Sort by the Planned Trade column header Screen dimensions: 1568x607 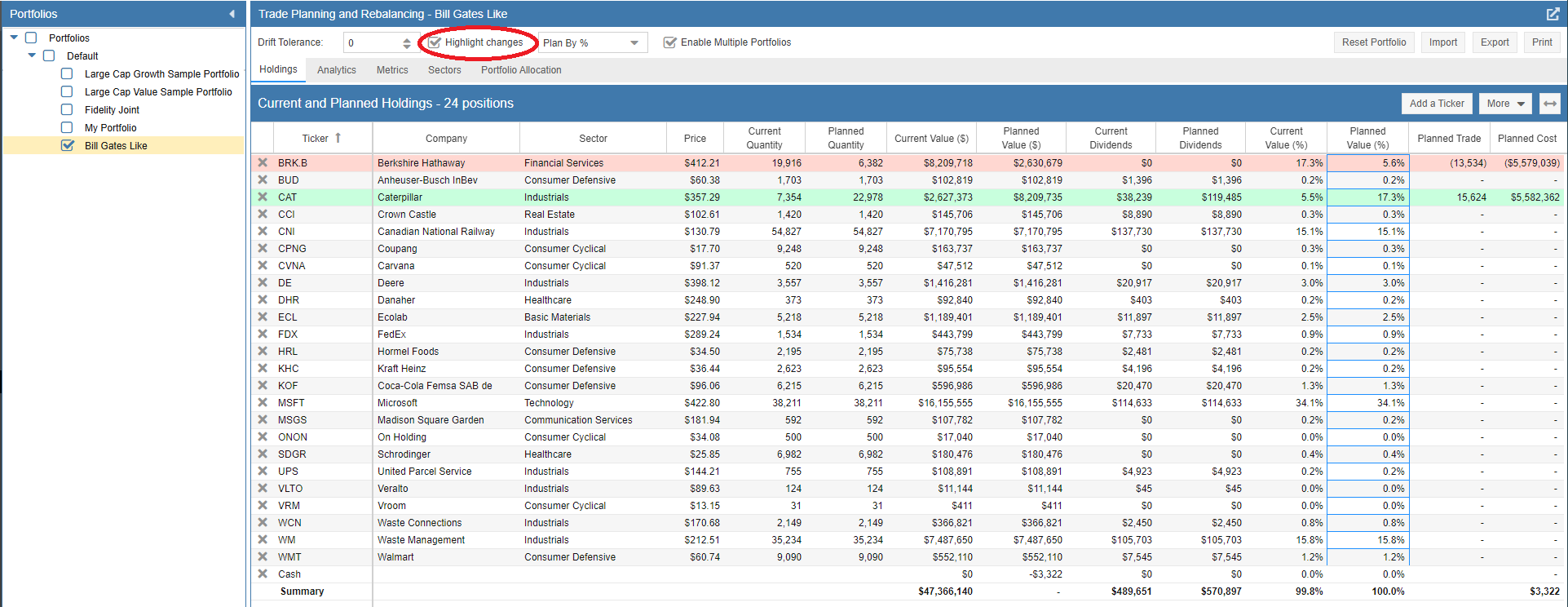[1449, 138]
